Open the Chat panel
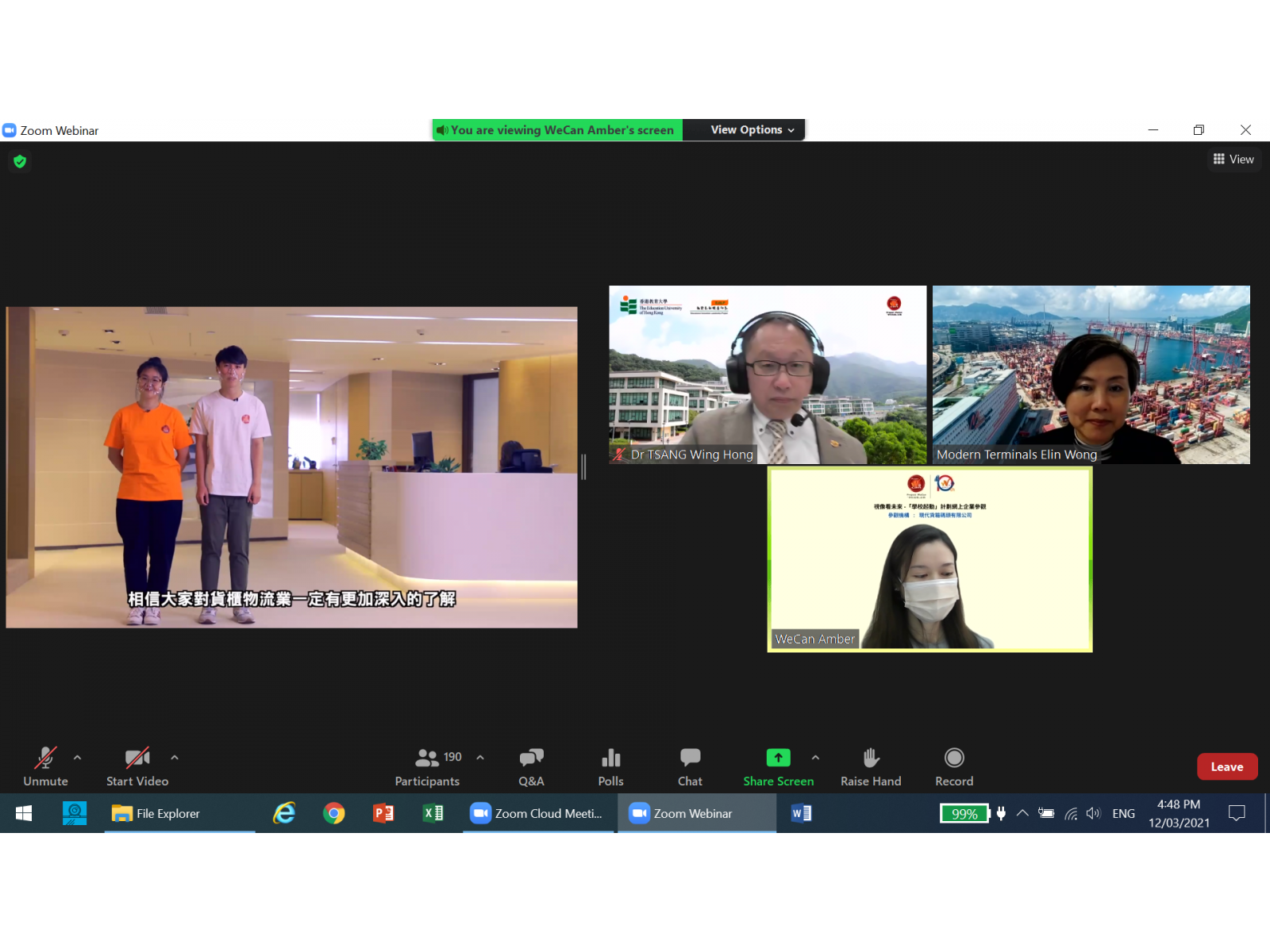 point(690,766)
